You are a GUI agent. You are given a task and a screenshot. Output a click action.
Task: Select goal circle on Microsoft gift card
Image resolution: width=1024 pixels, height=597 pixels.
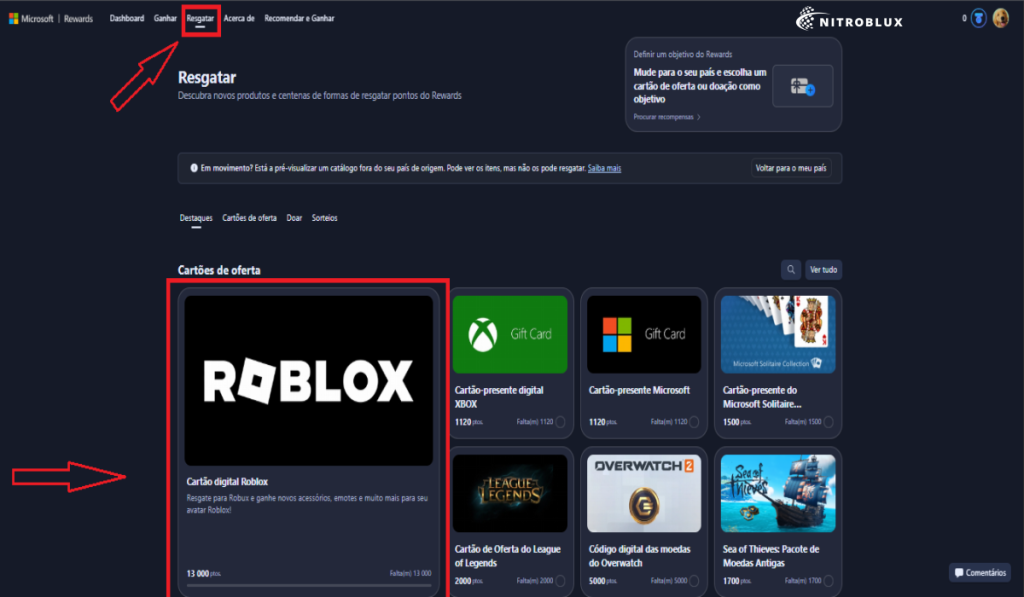(x=694, y=422)
